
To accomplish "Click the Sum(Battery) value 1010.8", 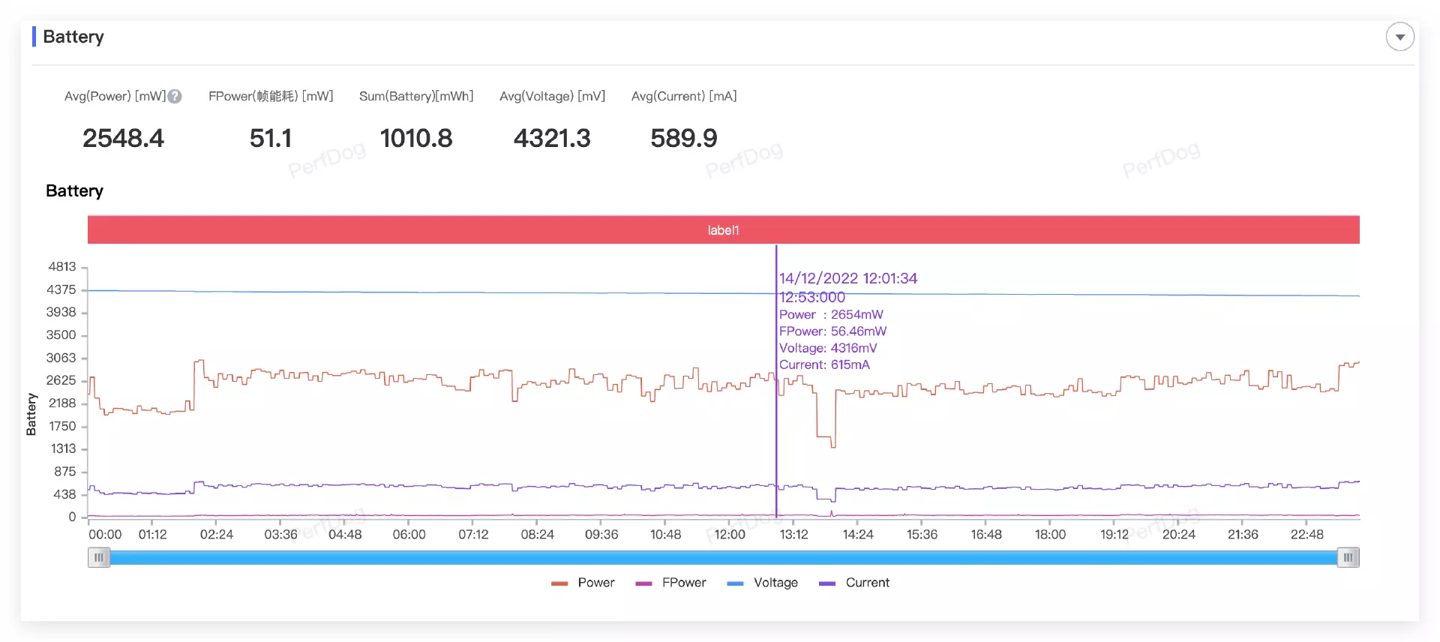I will click(416, 138).
